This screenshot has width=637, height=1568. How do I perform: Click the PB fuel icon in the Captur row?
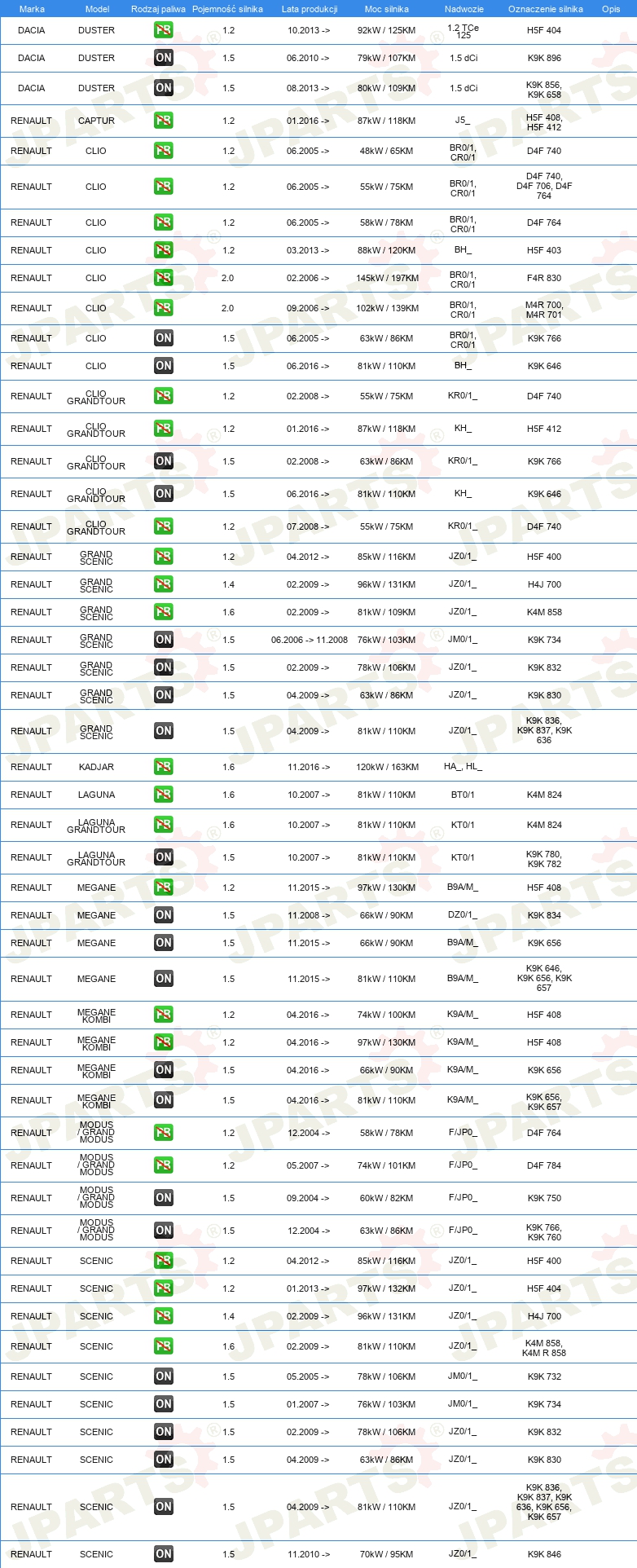[x=164, y=121]
